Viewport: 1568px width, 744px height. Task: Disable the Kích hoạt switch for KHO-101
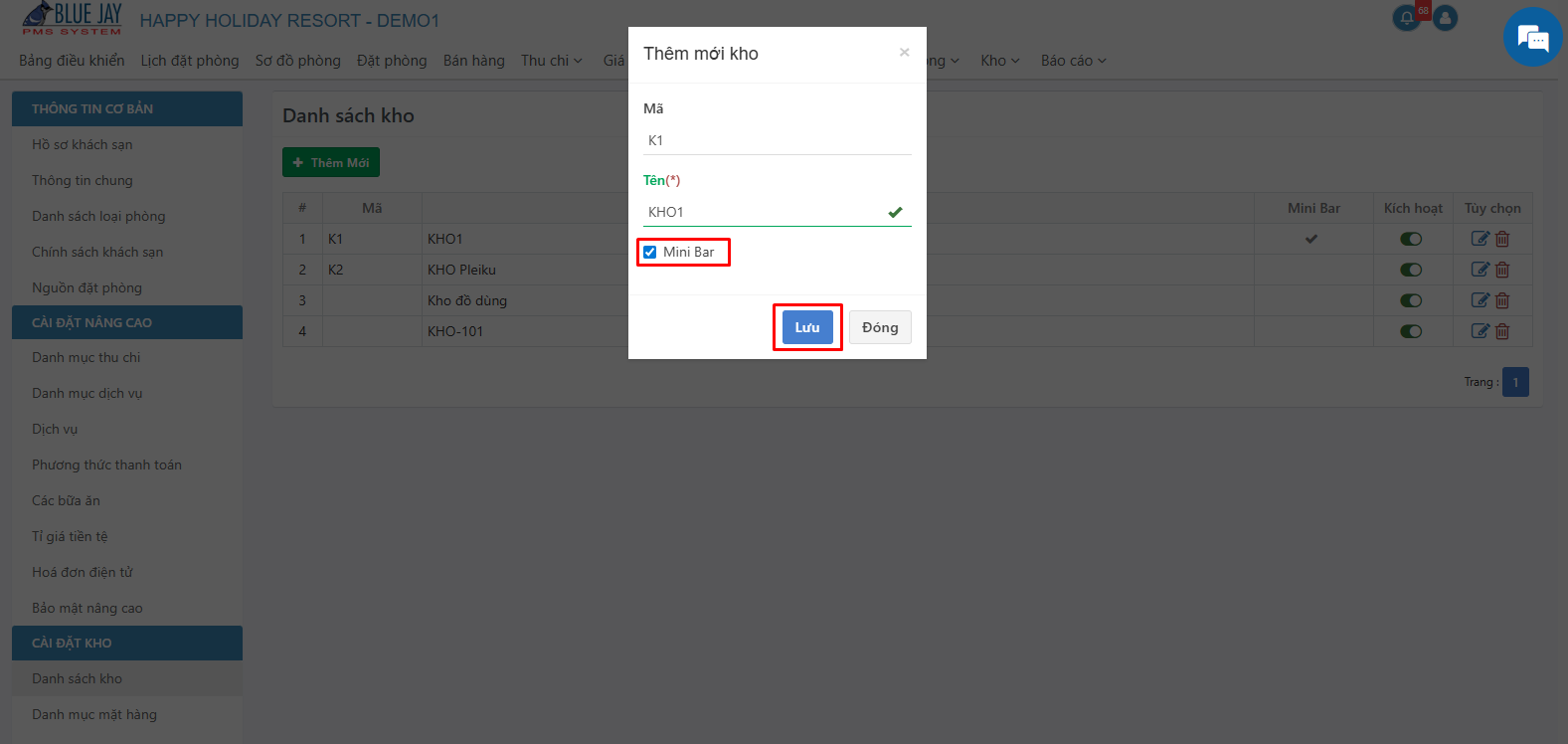click(x=1411, y=331)
